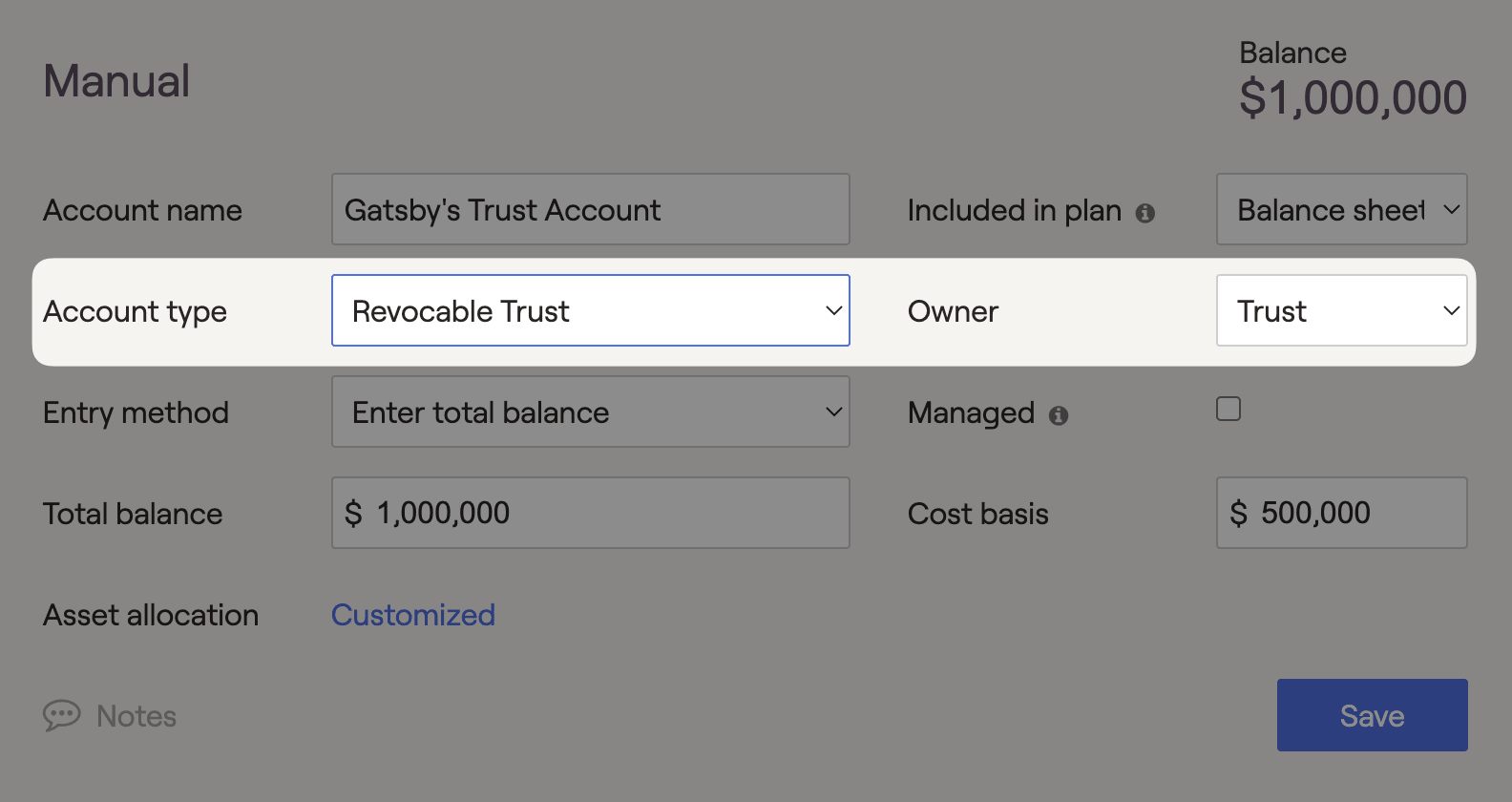Click the Notes speech bubble icon
This screenshot has height=802, width=1512.
tap(62, 715)
